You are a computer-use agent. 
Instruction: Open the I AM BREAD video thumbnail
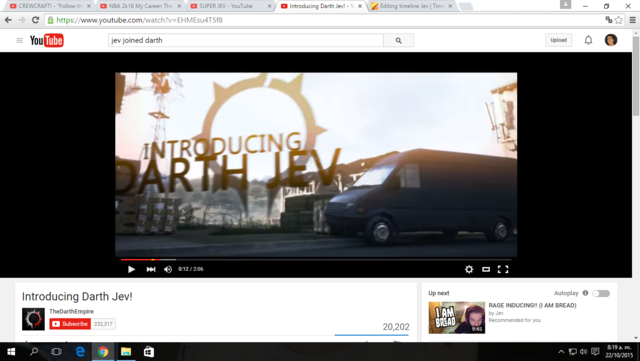(x=457, y=318)
